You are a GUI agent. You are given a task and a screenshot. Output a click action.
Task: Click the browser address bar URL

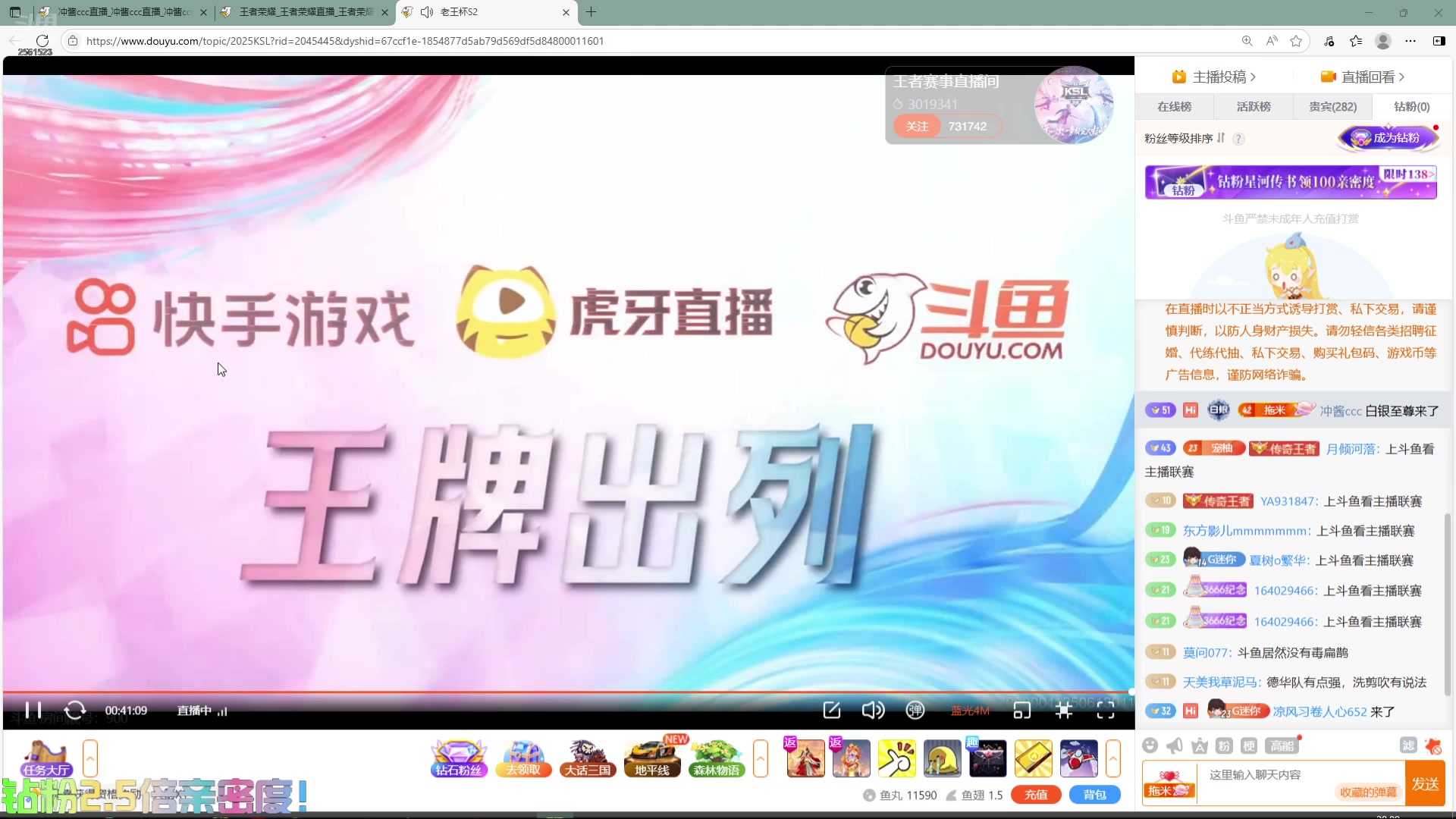pos(345,41)
